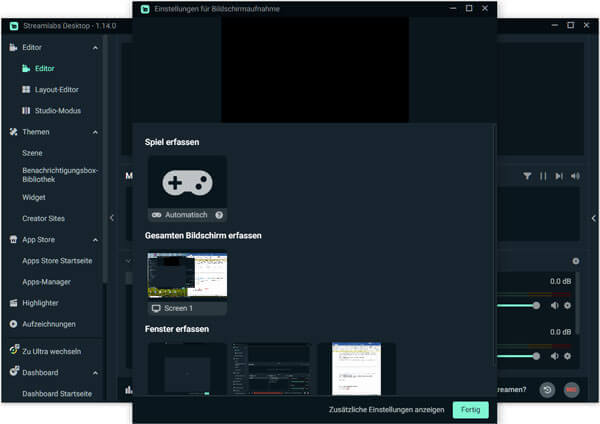Open the audio mixer gear settings
This screenshot has width=600, height=424.
point(576,261)
